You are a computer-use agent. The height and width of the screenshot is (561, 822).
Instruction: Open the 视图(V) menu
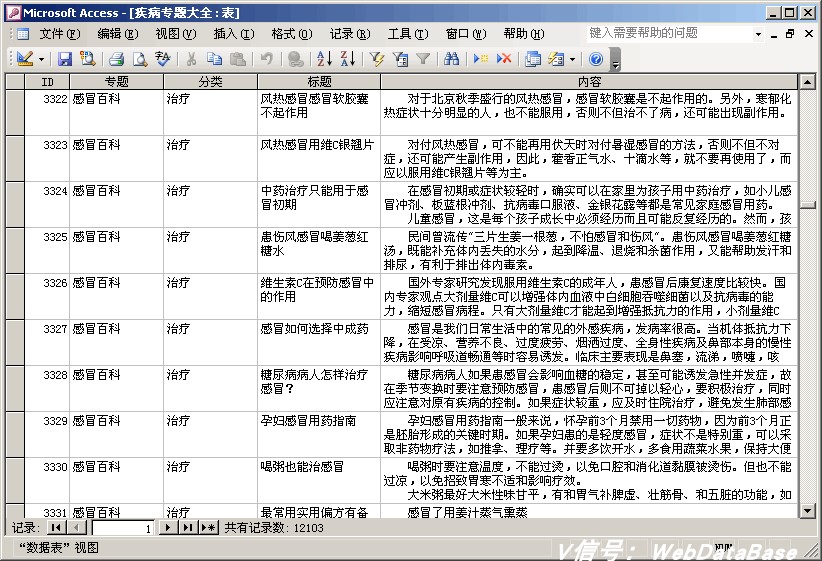176,34
